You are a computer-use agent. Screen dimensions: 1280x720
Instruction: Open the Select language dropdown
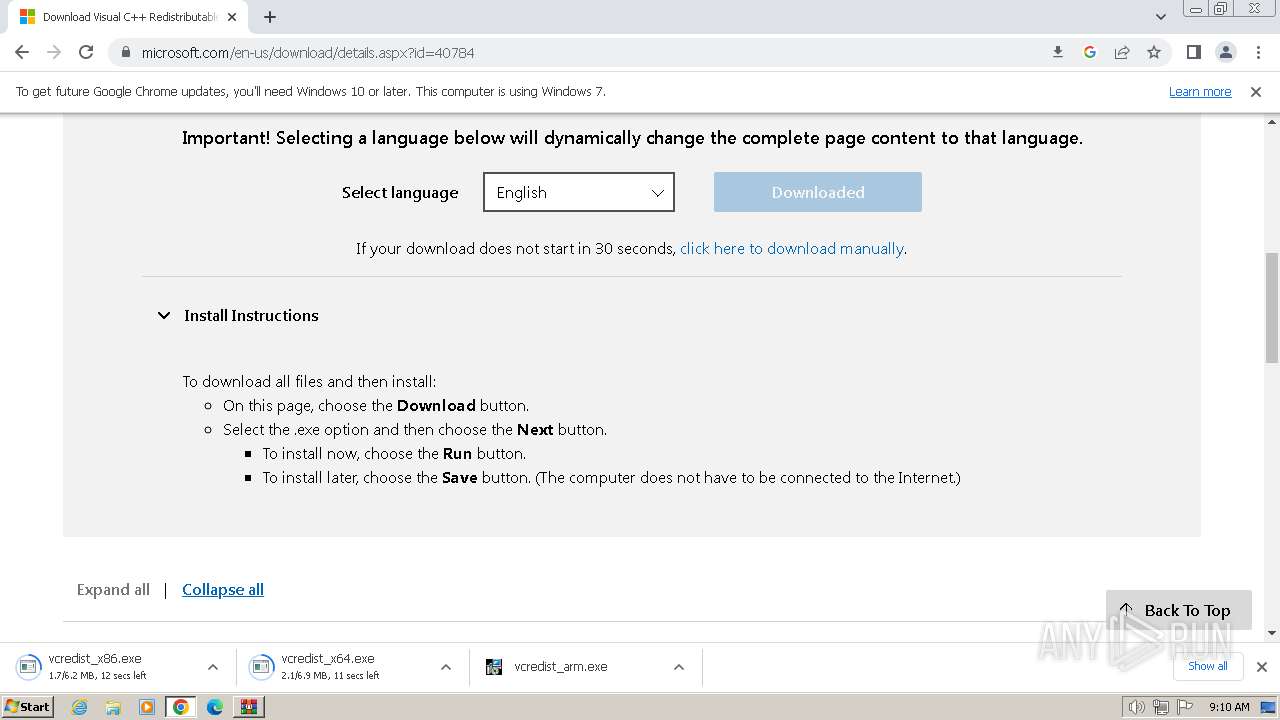(x=579, y=192)
